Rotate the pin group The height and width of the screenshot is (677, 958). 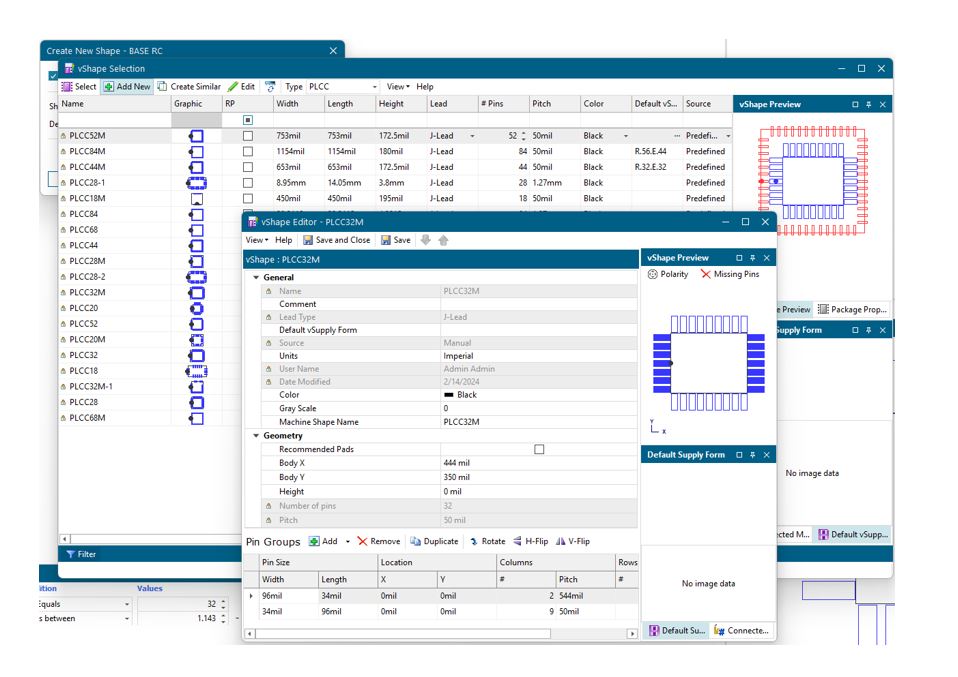tap(487, 542)
